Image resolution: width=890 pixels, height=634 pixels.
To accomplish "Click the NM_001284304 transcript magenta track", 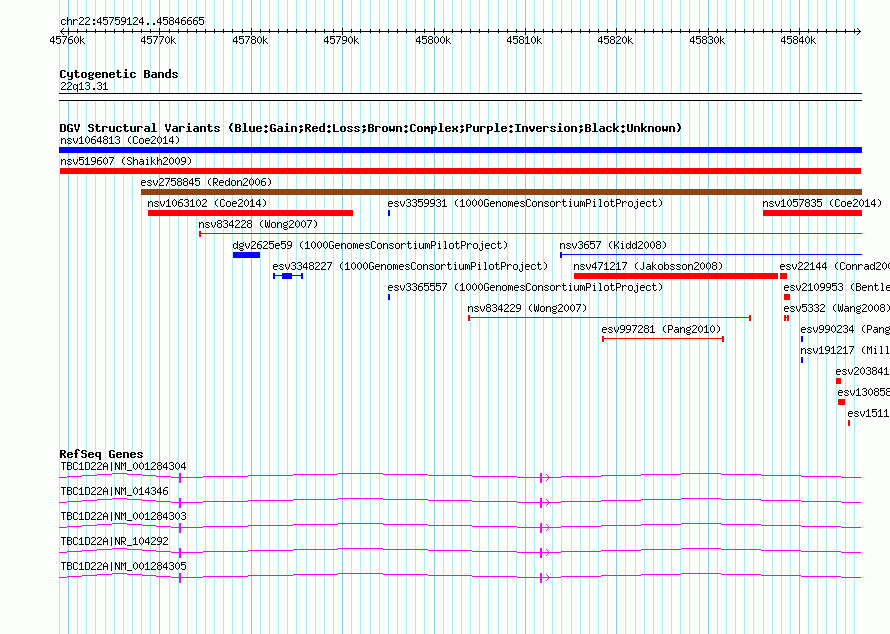I will click(x=460, y=477).
